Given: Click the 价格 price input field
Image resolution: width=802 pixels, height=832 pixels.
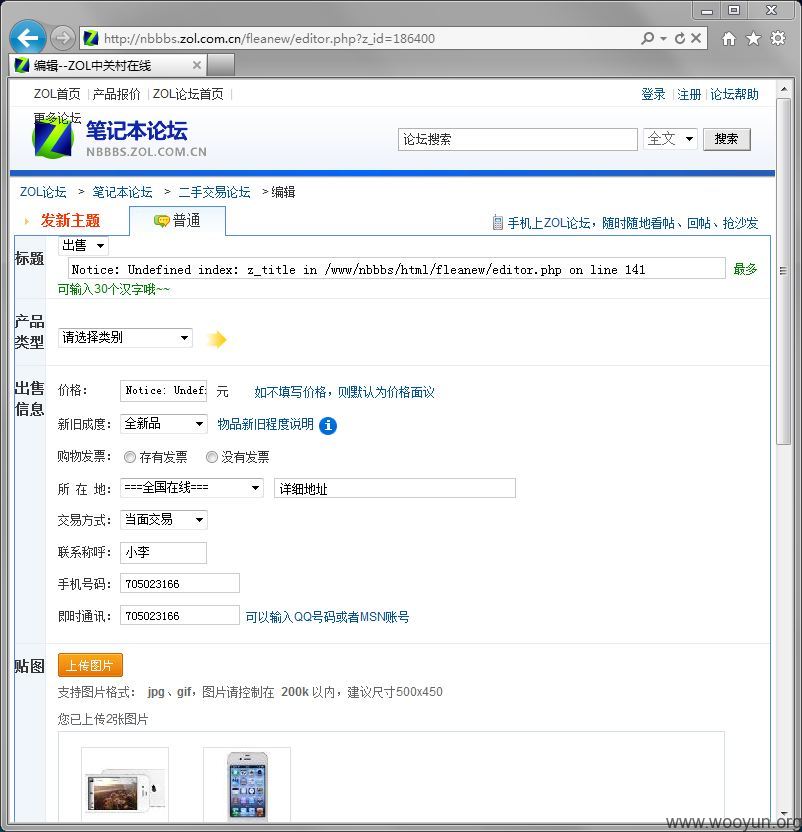Looking at the screenshot, I should (163, 391).
